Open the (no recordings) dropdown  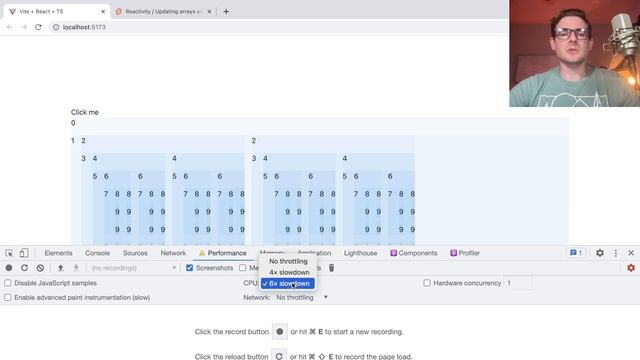tap(133, 268)
